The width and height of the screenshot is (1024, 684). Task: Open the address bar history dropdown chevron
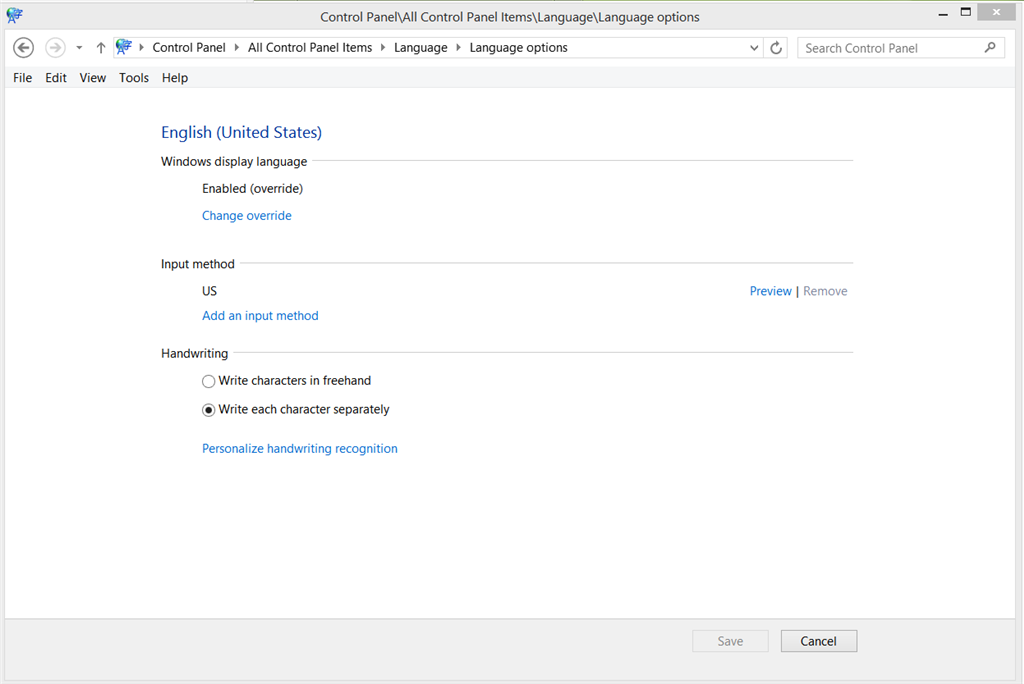tap(754, 47)
